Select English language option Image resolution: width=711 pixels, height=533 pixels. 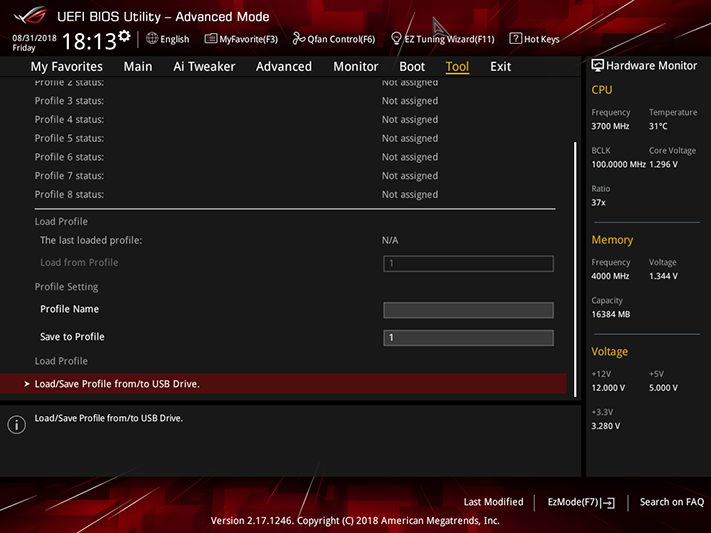(175, 39)
